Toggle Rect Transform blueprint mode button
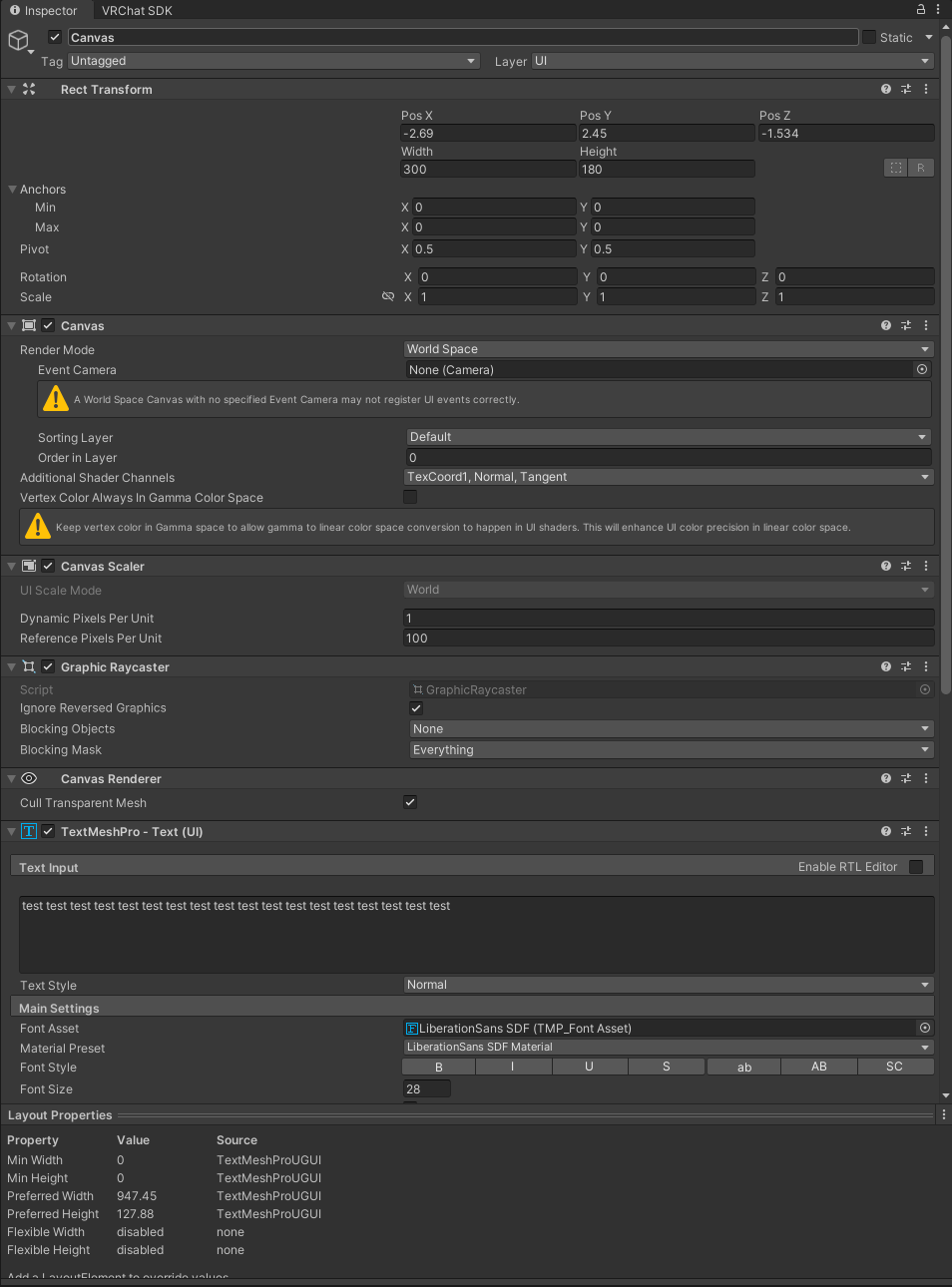 coord(895,168)
